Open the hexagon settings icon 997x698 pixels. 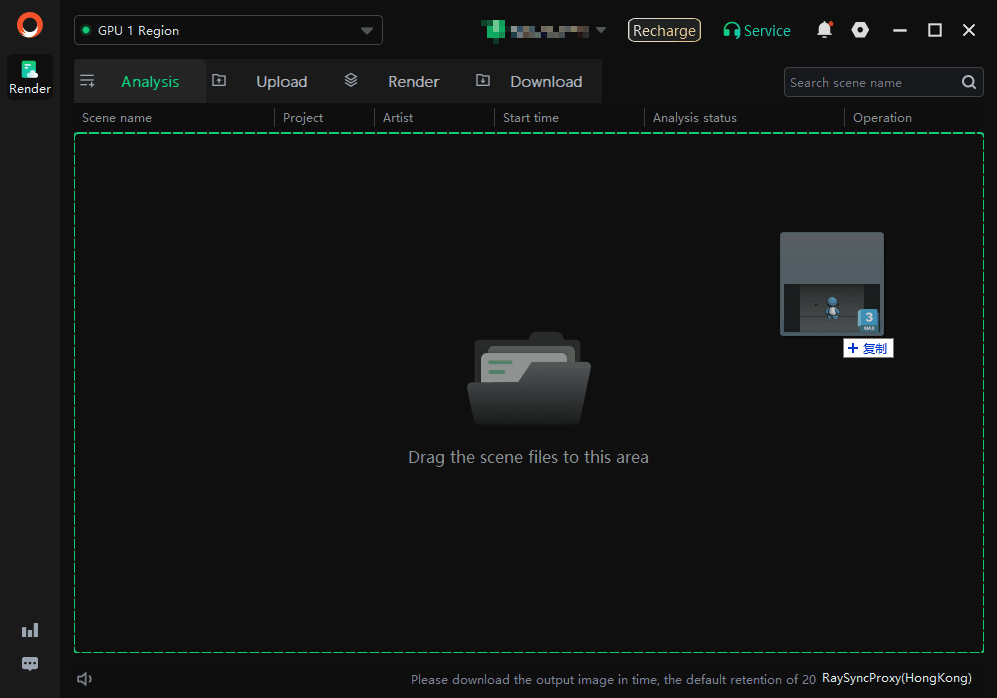click(860, 30)
